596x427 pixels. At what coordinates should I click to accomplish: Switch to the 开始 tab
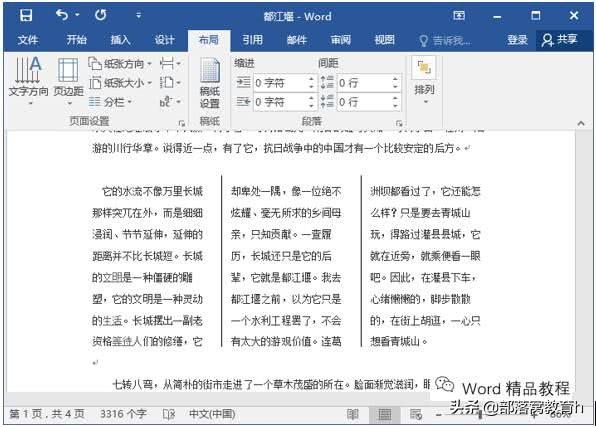click(76, 40)
